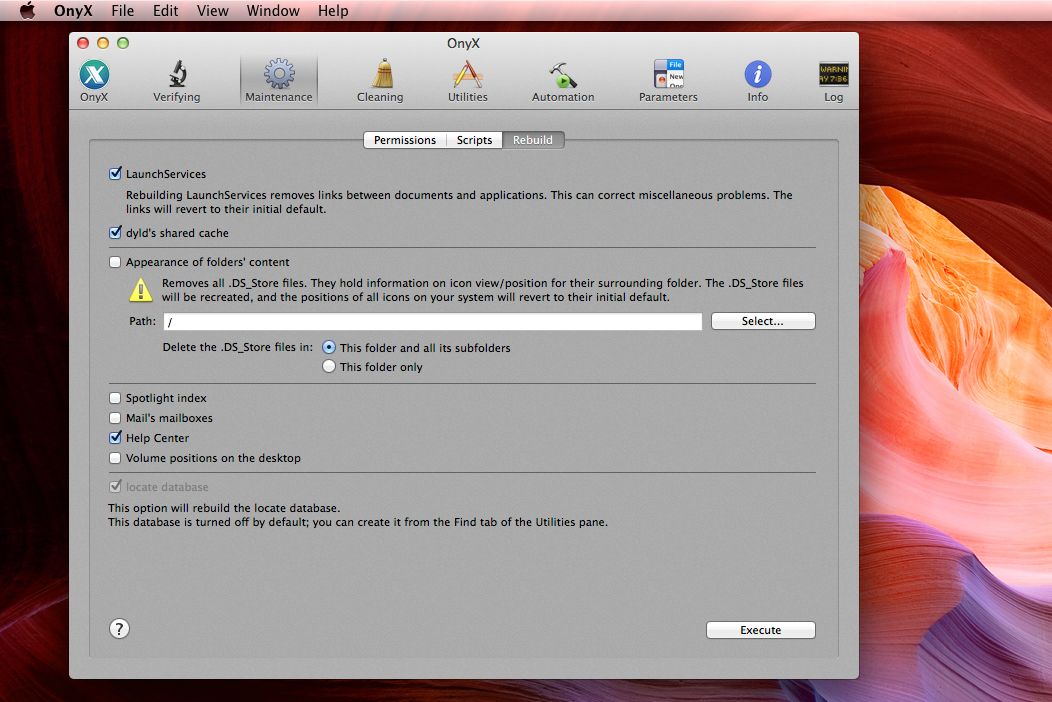Screen dimensions: 1052x702
Task: Minimize the OnyX window
Action: click(x=103, y=43)
